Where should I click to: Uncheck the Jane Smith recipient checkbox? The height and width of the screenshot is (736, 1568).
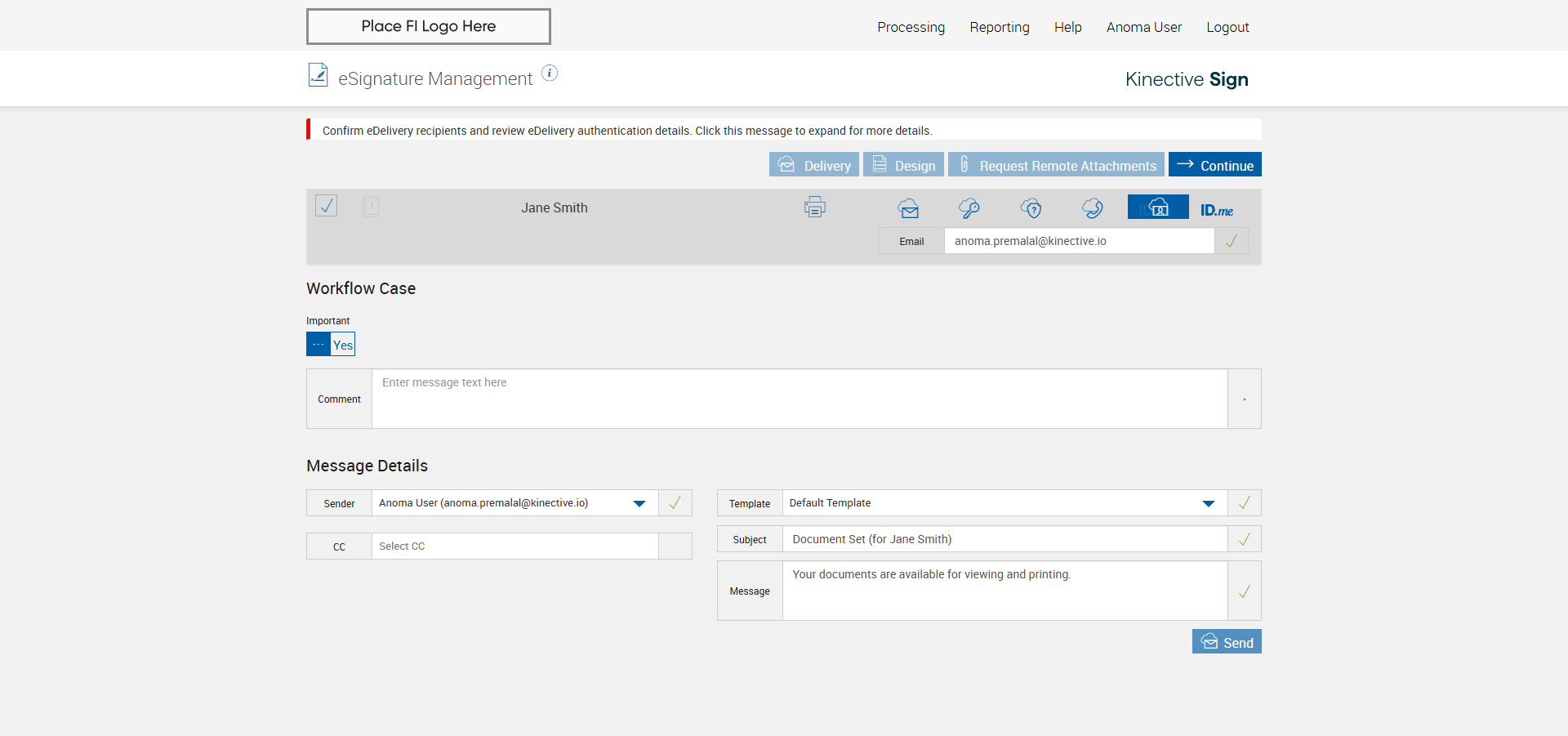click(x=327, y=205)
